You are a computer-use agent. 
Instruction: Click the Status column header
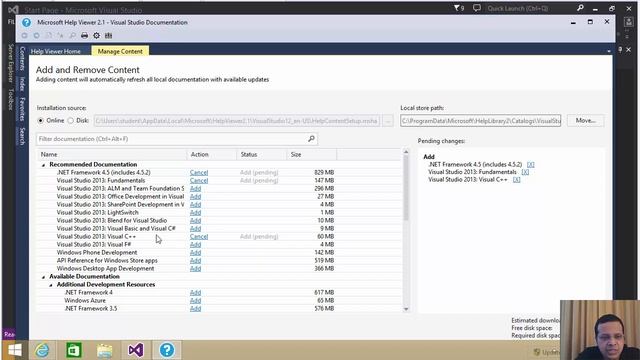[x=262, y=155]
